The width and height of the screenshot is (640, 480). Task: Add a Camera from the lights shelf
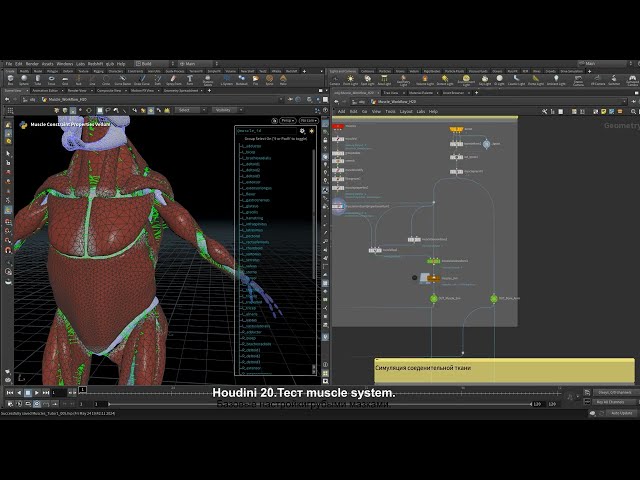(335, 80)
